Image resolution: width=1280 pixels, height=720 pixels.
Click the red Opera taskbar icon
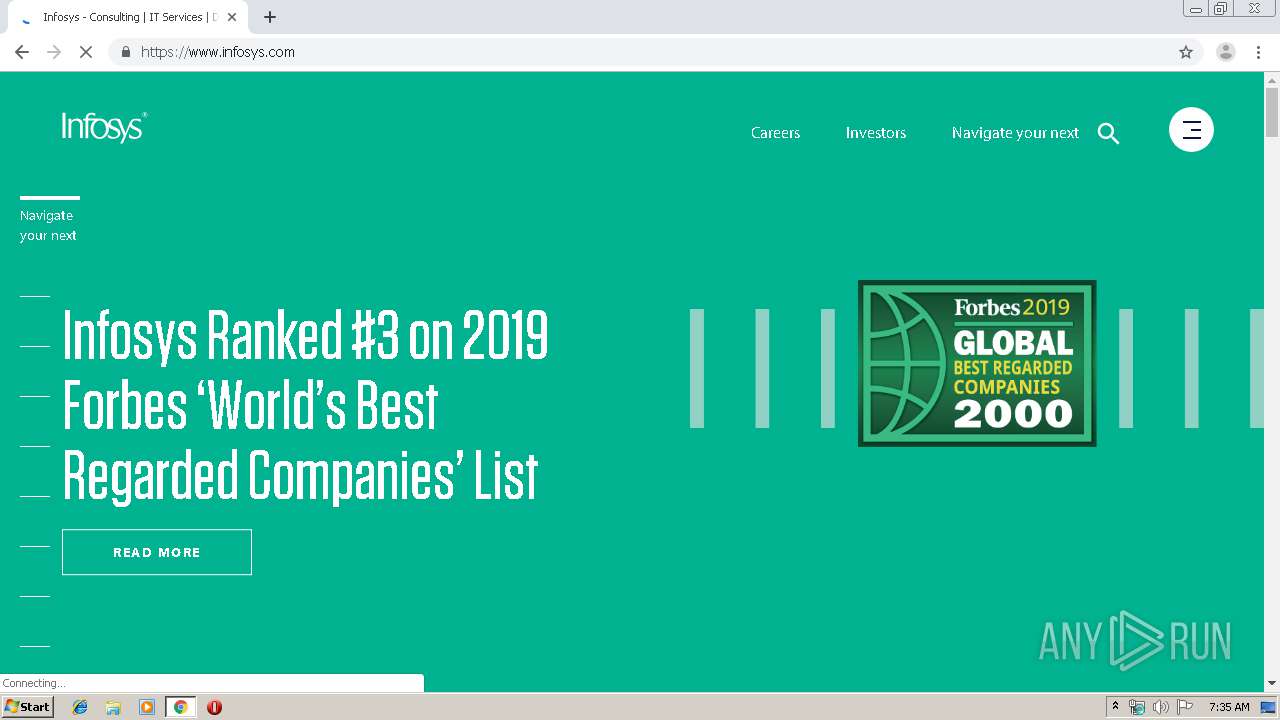tap(214, 707)
